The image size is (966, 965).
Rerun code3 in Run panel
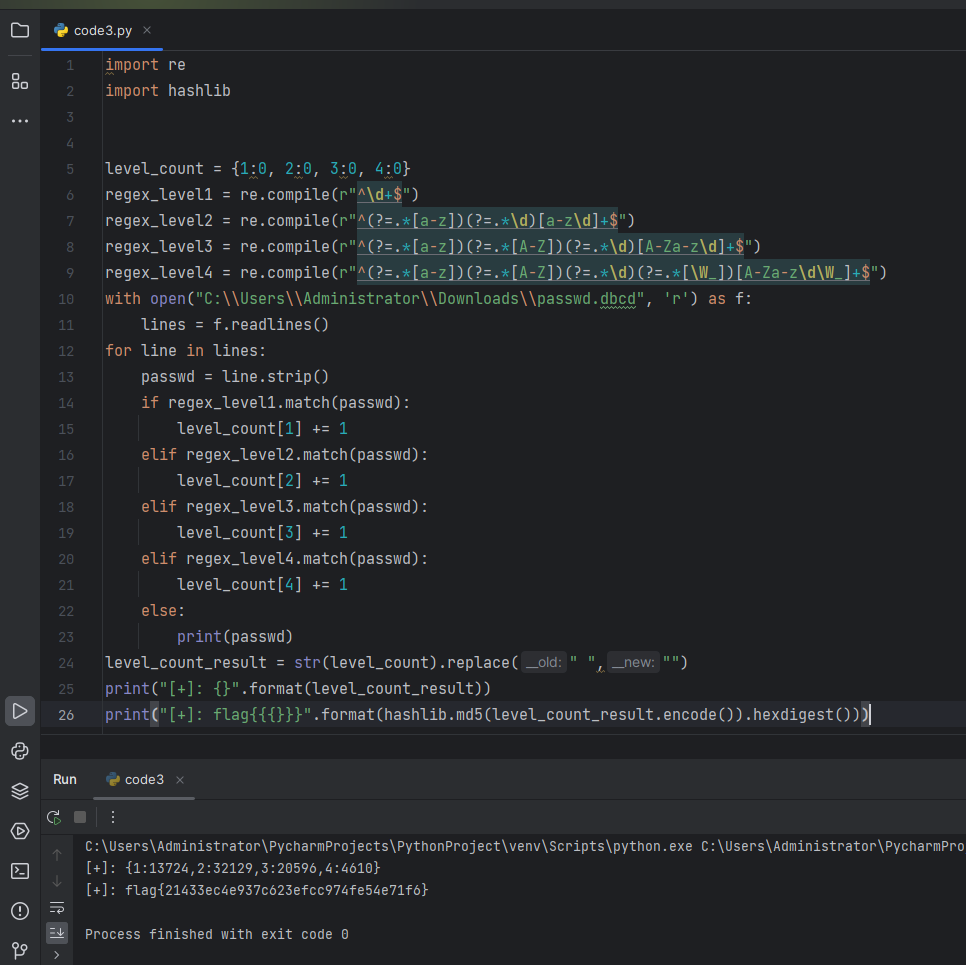pos(54,818)
